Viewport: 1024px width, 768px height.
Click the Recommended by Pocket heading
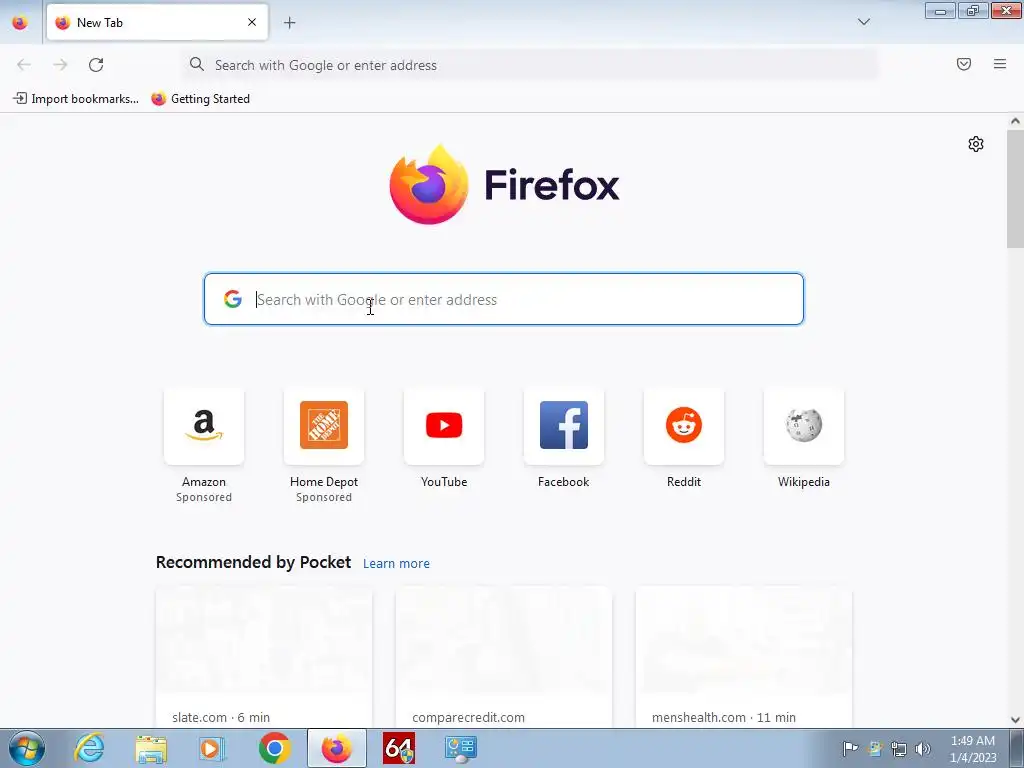(253, 562)
